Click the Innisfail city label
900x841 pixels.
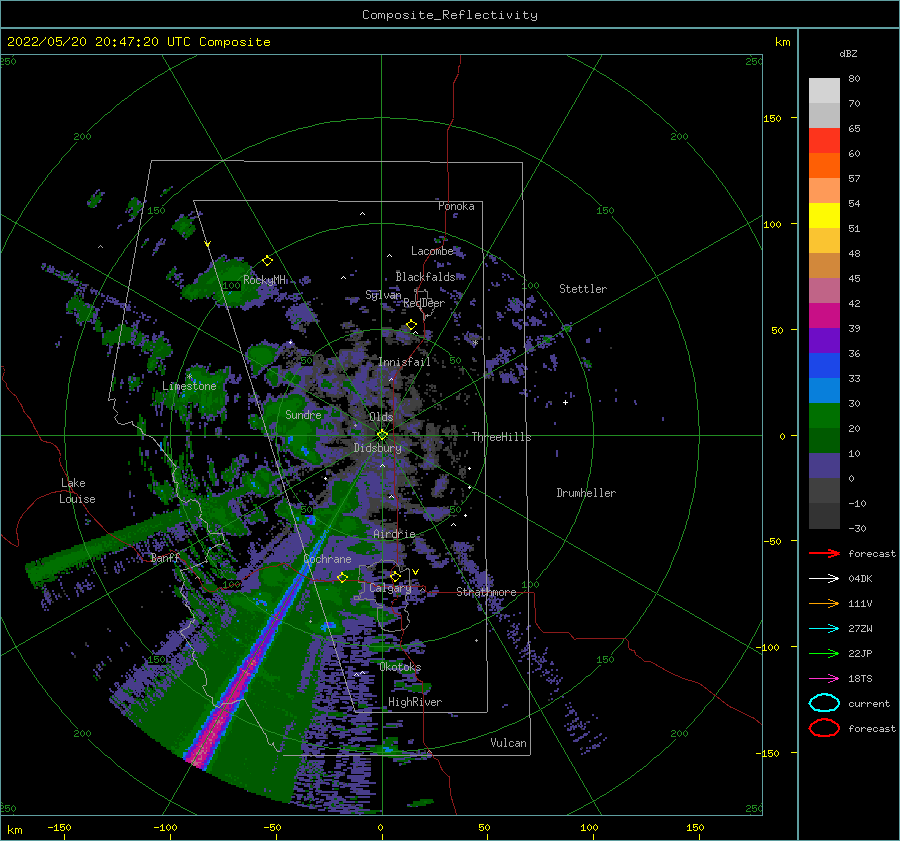[x=404, y=362]
